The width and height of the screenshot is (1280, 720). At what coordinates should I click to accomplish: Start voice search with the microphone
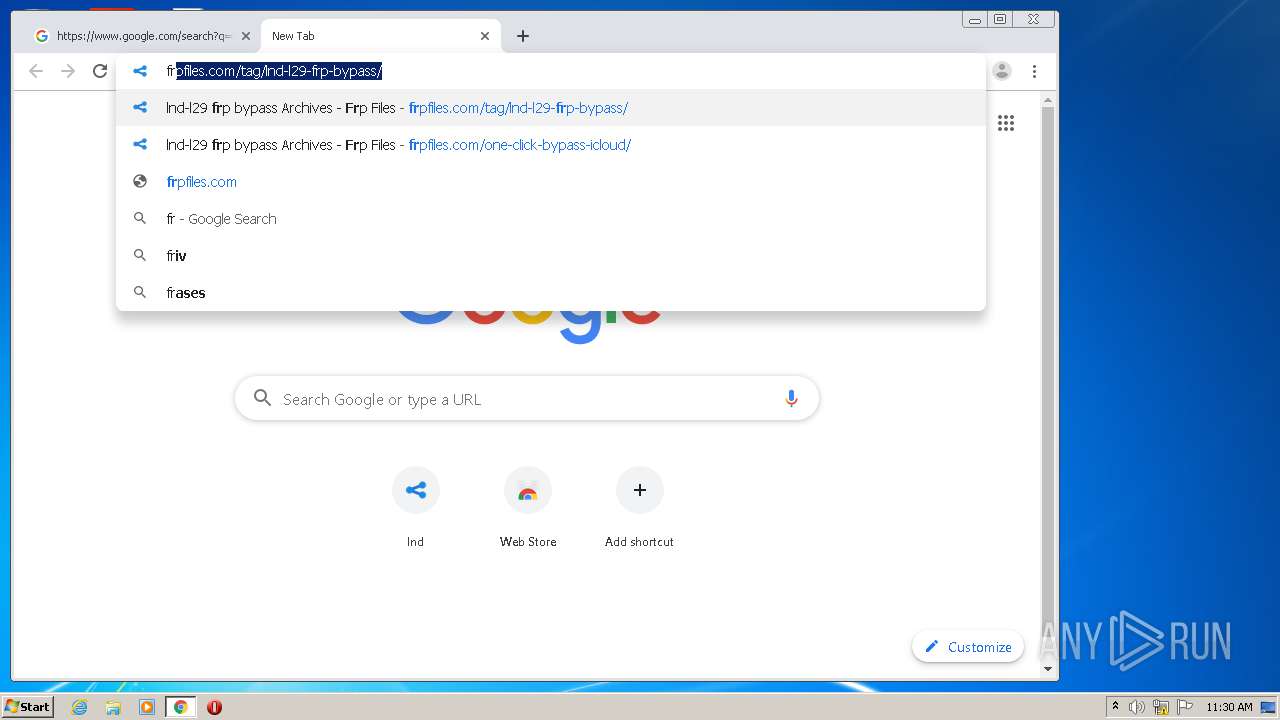tap(791, 399)
